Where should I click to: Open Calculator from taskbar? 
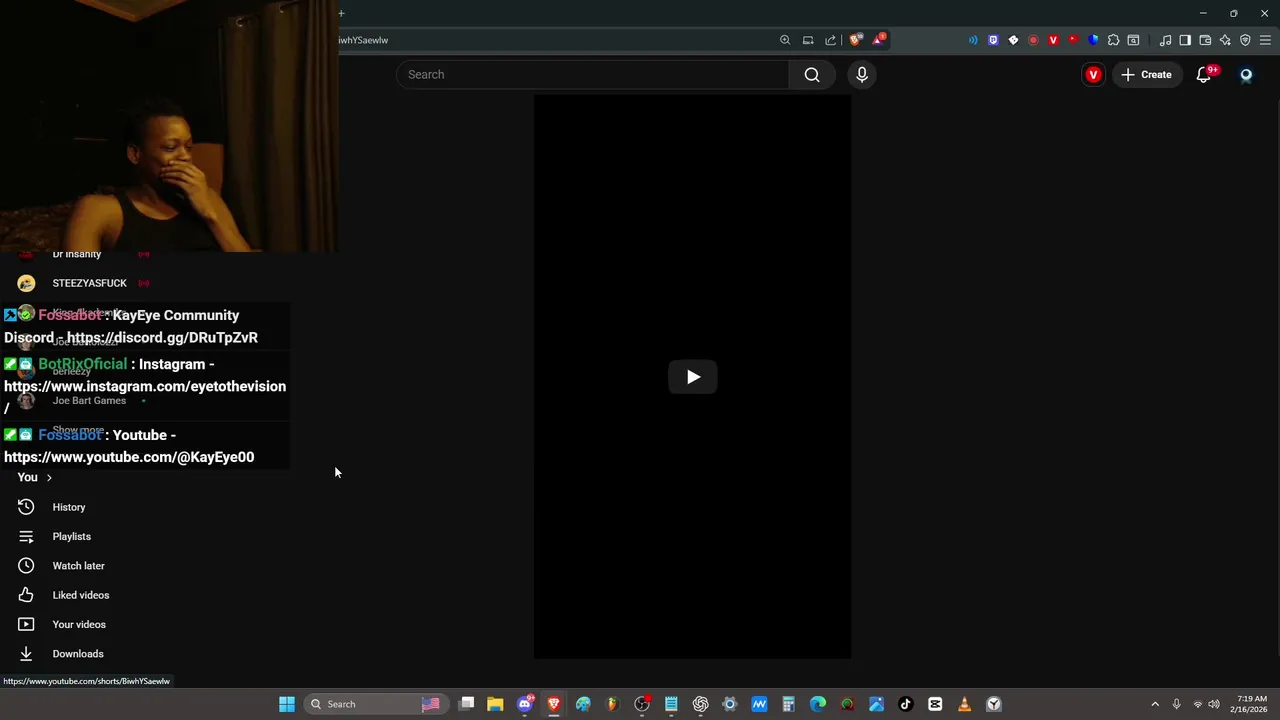click(788, 704)
